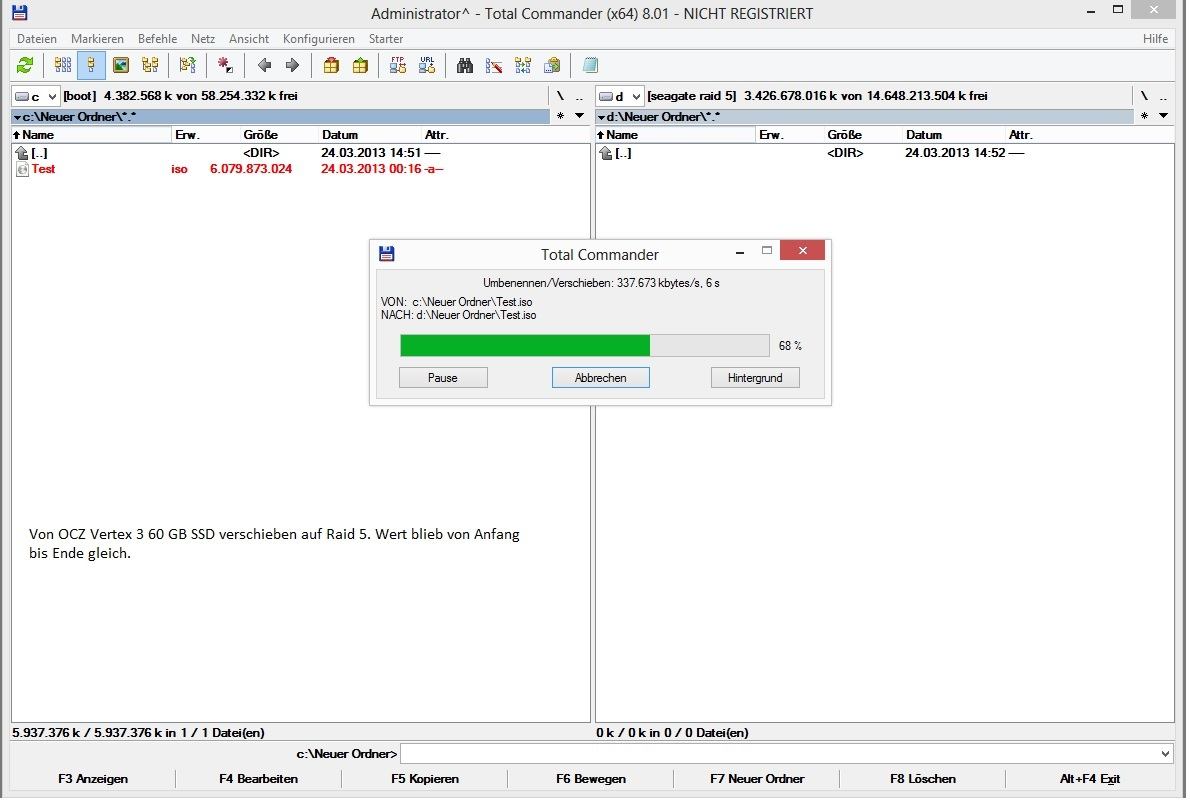Open the Markieren menu
This screenshot has height=807, width=1190.
[x=97, y=39]
